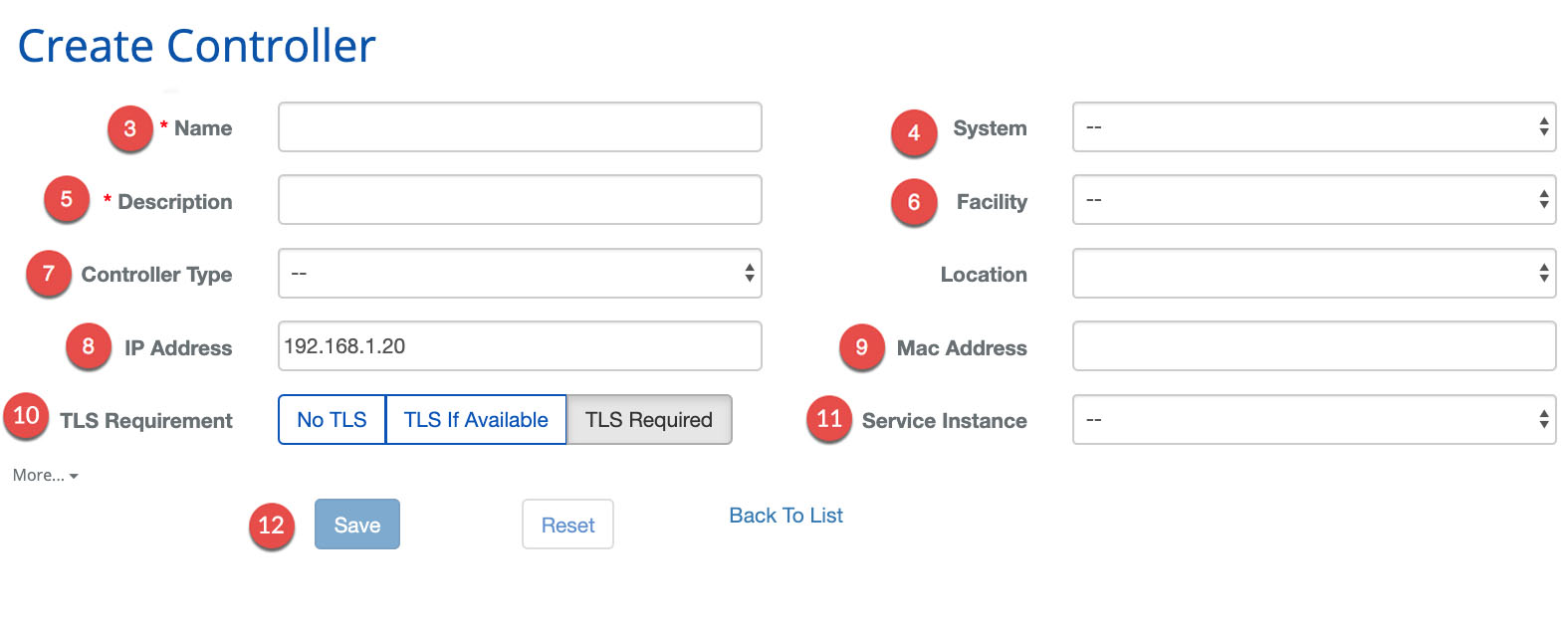Click the red step 7 marker
Screen dimensions: 1568x633
pyautogui.click(x=49, y=274)
